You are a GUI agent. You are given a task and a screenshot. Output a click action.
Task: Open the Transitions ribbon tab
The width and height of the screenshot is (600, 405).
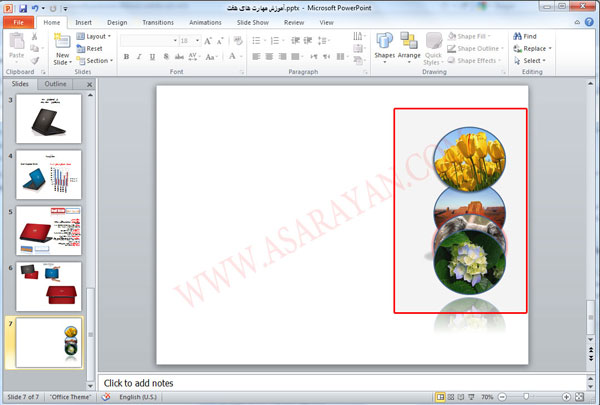click(x=157, y=21)
